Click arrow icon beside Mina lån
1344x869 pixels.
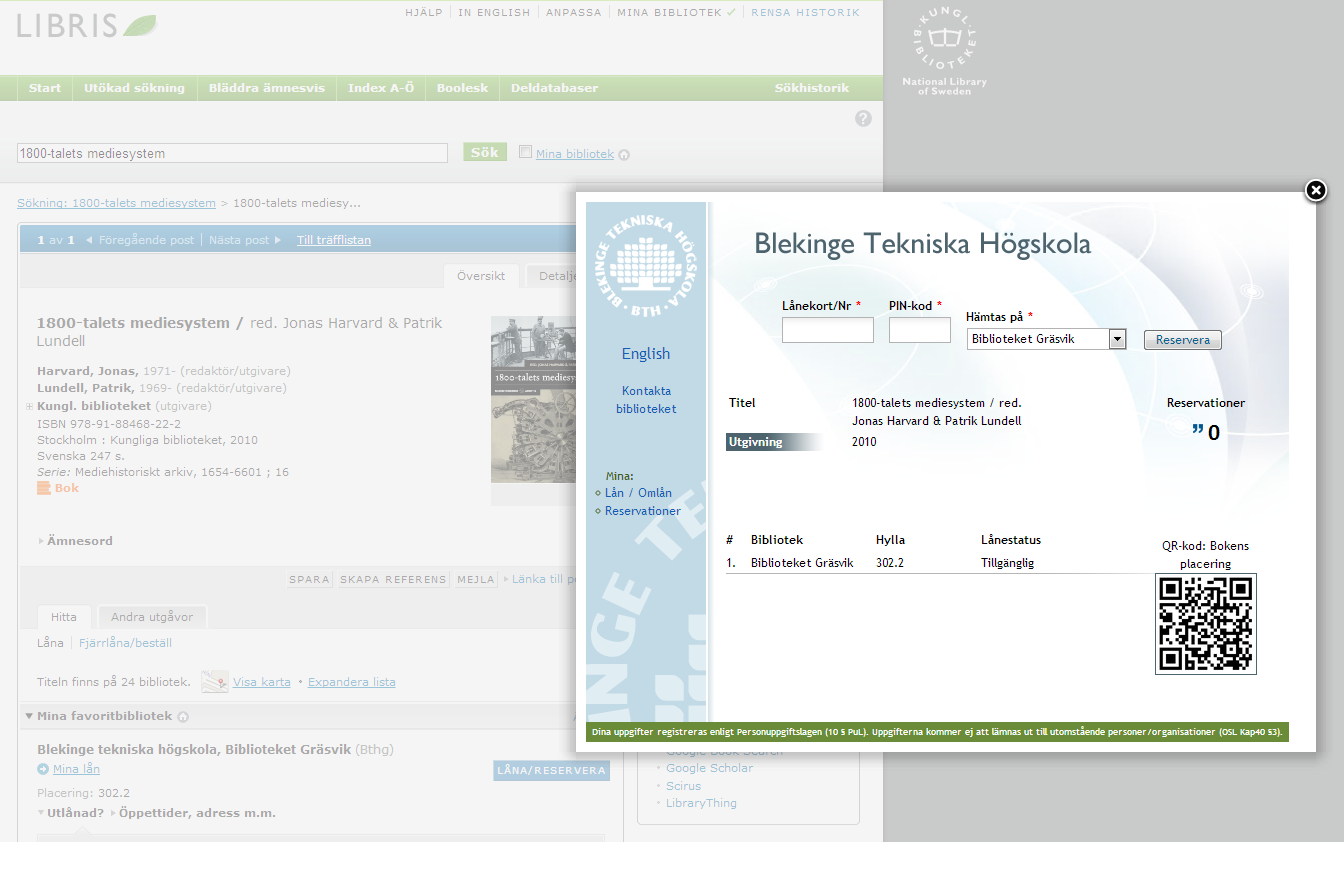tap(43, 769)
